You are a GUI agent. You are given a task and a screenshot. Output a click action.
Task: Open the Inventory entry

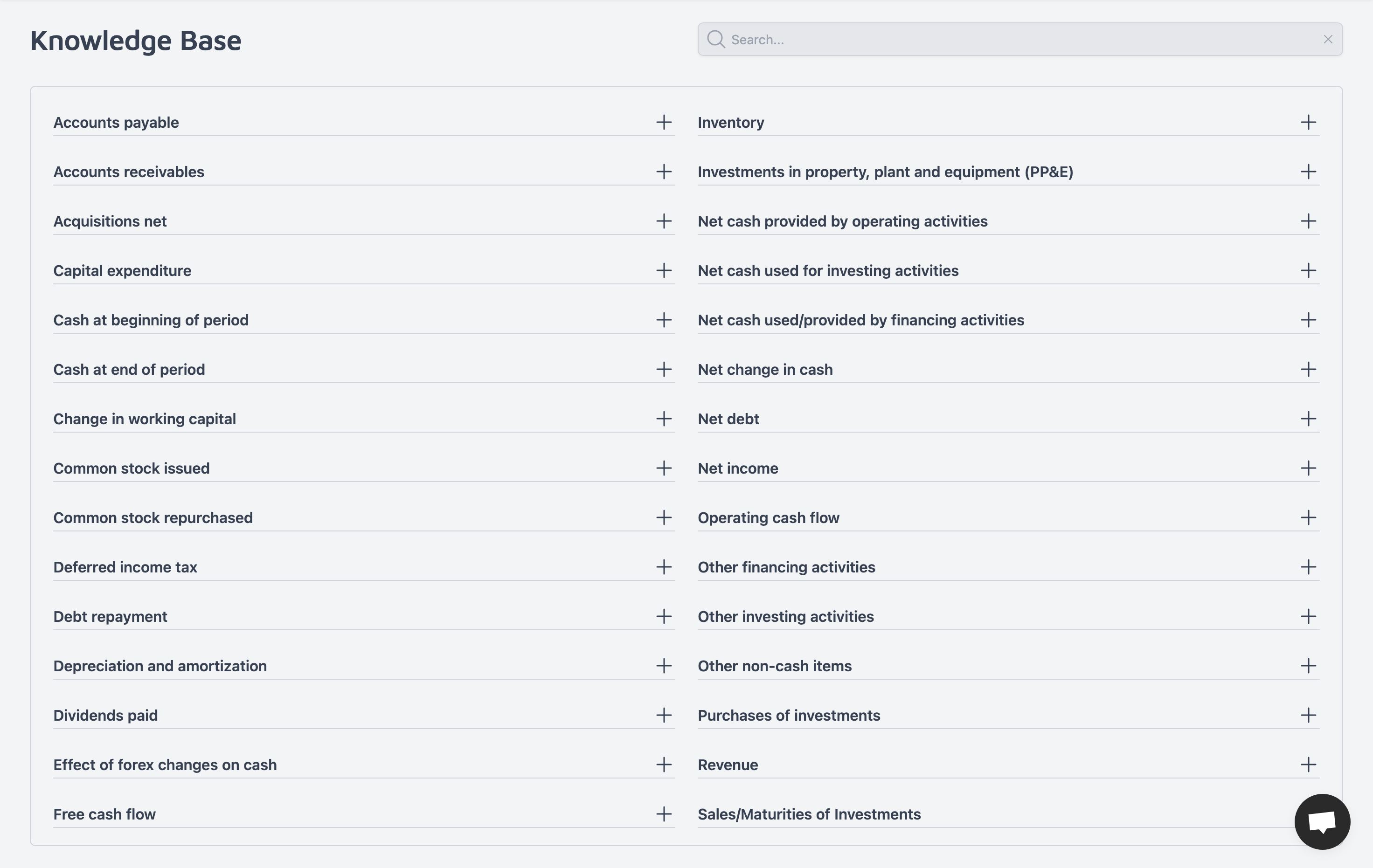[1009, 122]
